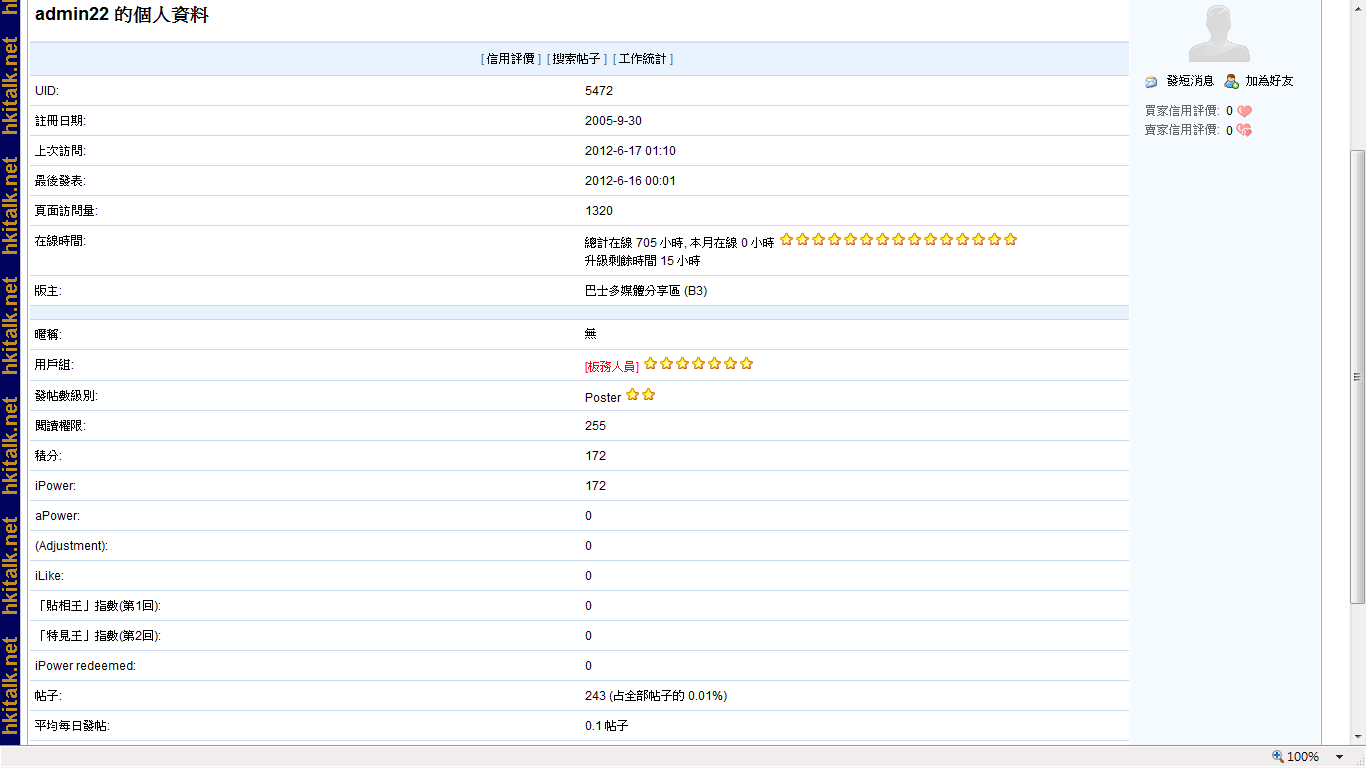
Task: Click page views value 1320
Action: tap(599, 211)
